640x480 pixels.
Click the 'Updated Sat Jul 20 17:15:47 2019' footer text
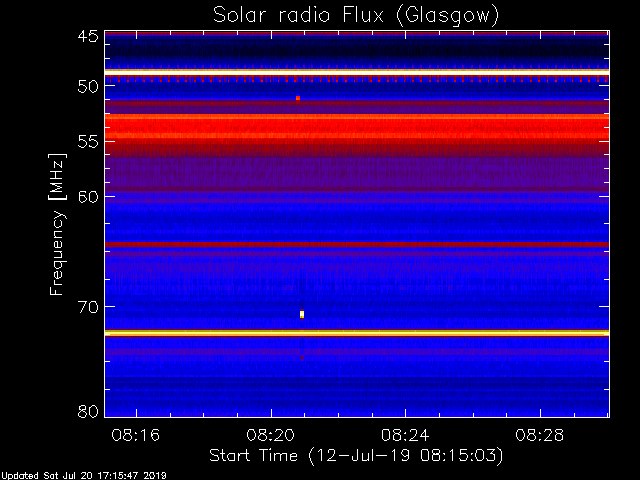pyautogui.click(x=83, y=476)
